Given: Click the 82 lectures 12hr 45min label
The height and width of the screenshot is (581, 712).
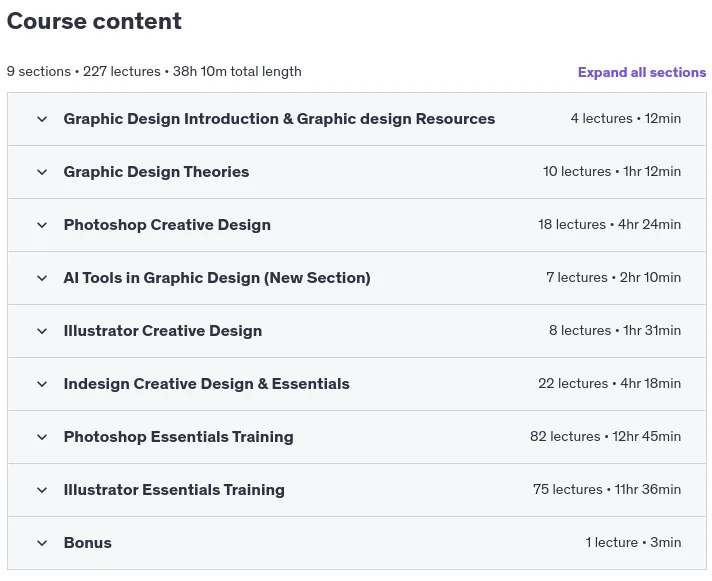Looking at the screenshot, I should pyautogui.click(x=605, y=437).
